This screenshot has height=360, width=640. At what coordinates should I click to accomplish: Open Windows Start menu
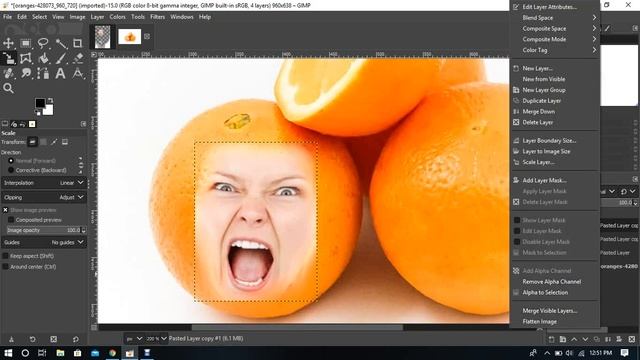(x=8, y=353)
